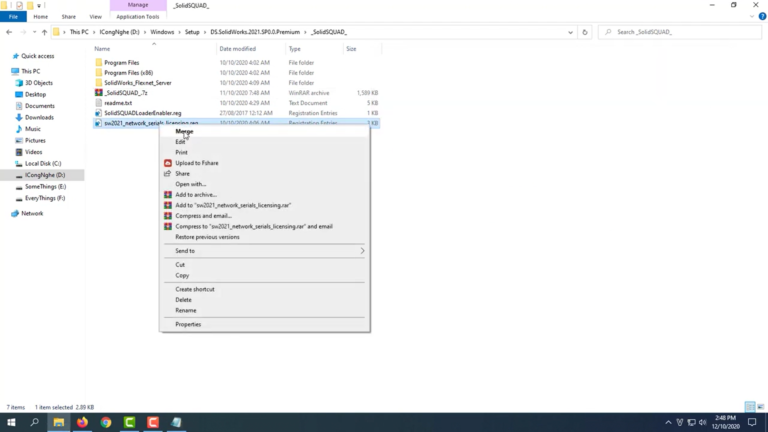Image resolution: width=768 pixels, height=432 pixels.
Task: Select Network in navigation pane
Action: pos(32,214)
